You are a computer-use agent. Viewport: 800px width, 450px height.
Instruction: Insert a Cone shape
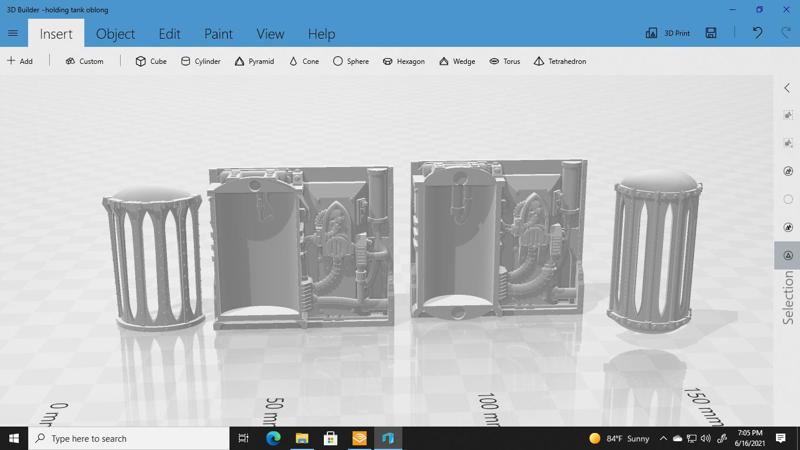pos(304,61)
